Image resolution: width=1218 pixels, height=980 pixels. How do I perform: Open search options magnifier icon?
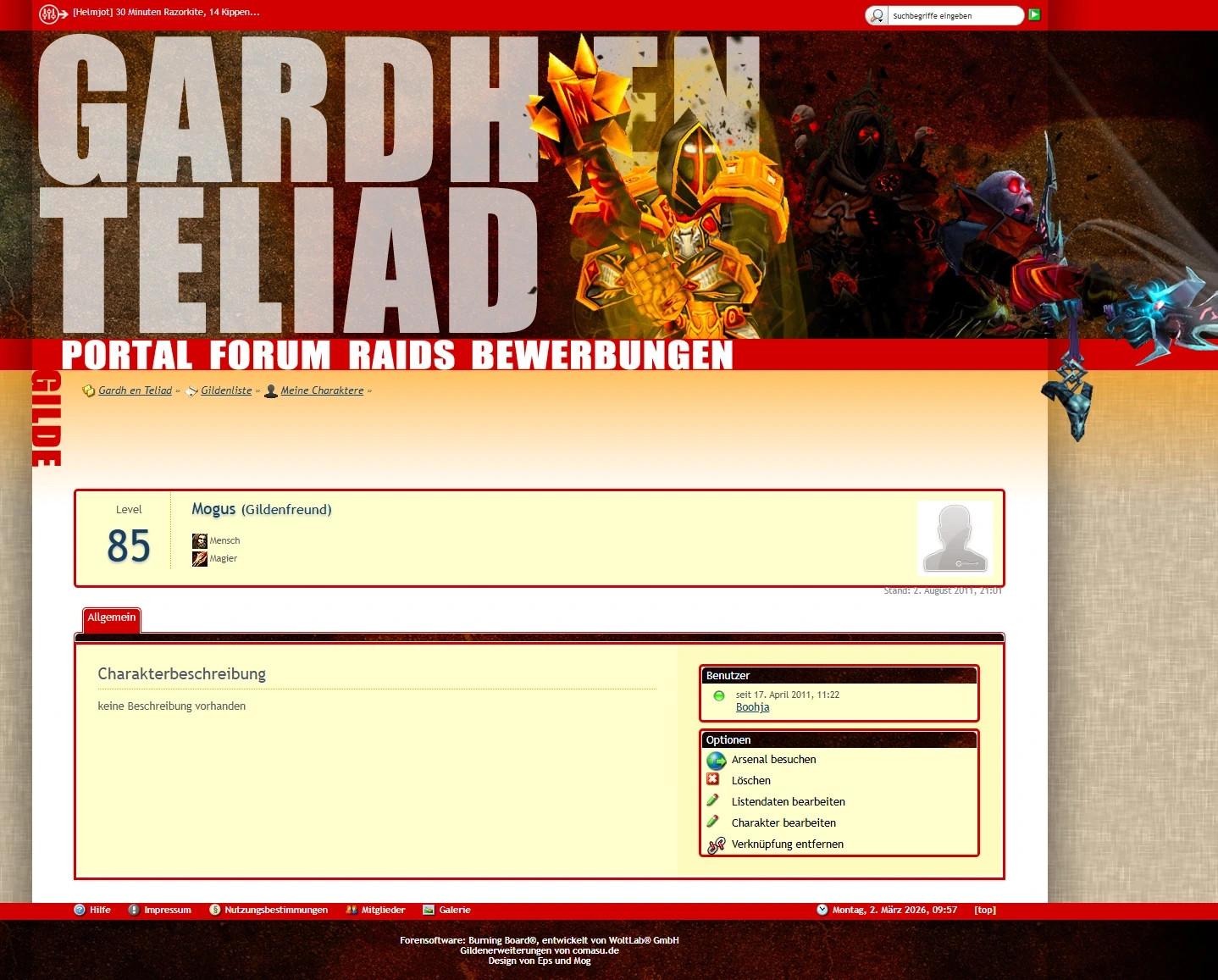click(877, 15)
